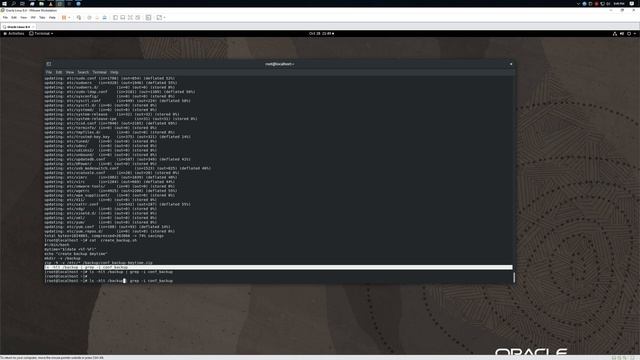Screen dimensions: 640x360
Task: Click the revert snapshot toolbar icon
Action: tap(97, 18)
